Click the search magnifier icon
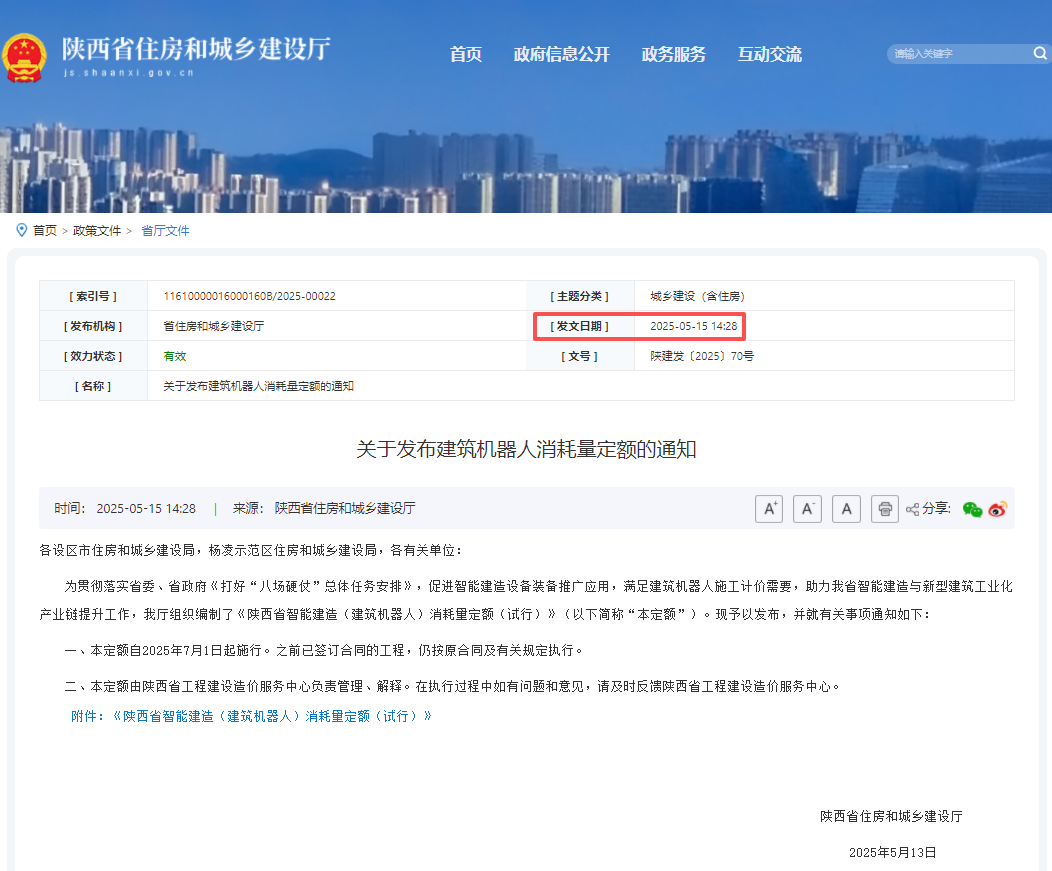The height and width of the screenshot is (871, 1052). pos(1040,54)
